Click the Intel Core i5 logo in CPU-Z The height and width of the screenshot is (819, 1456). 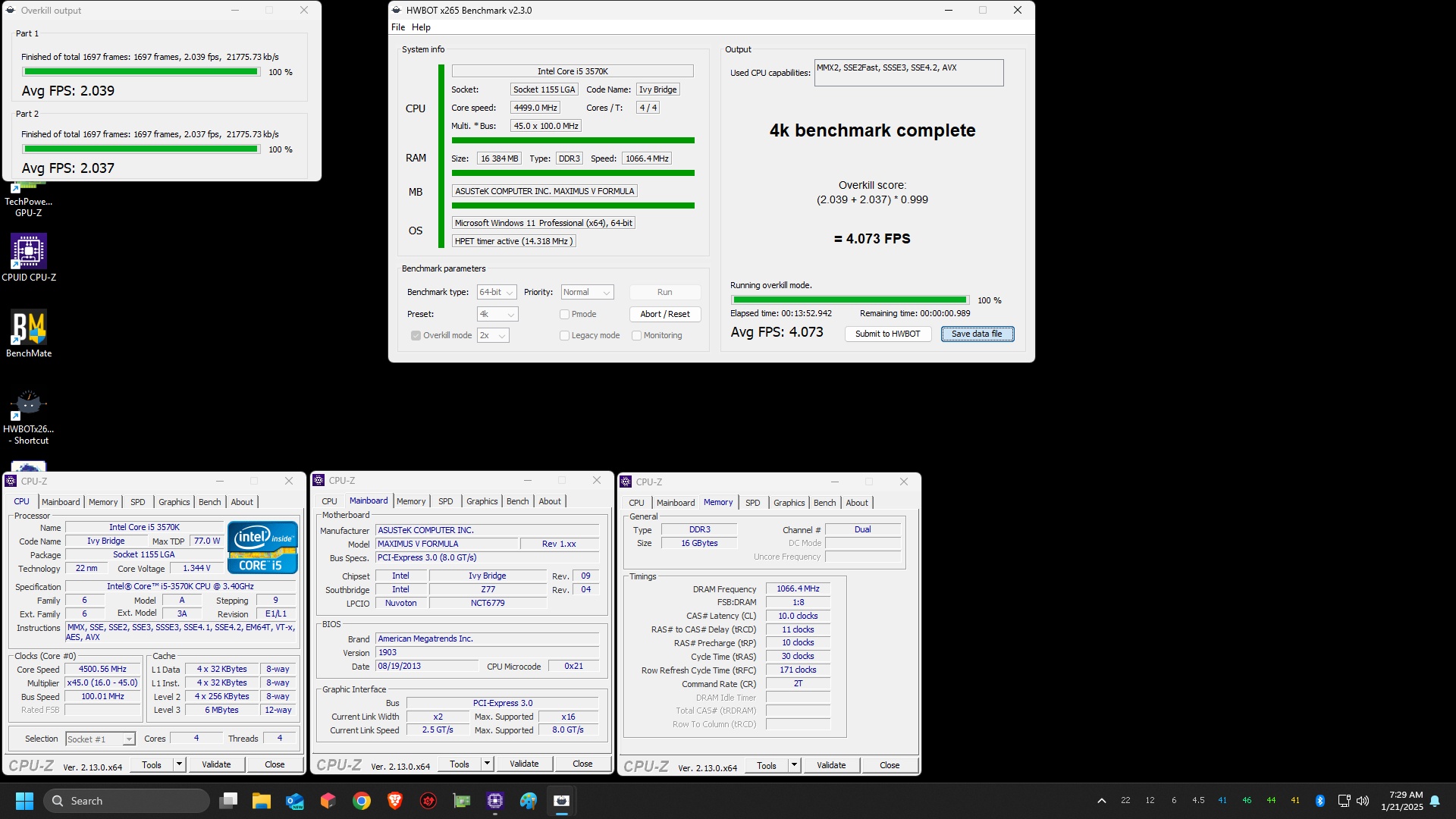262,548
